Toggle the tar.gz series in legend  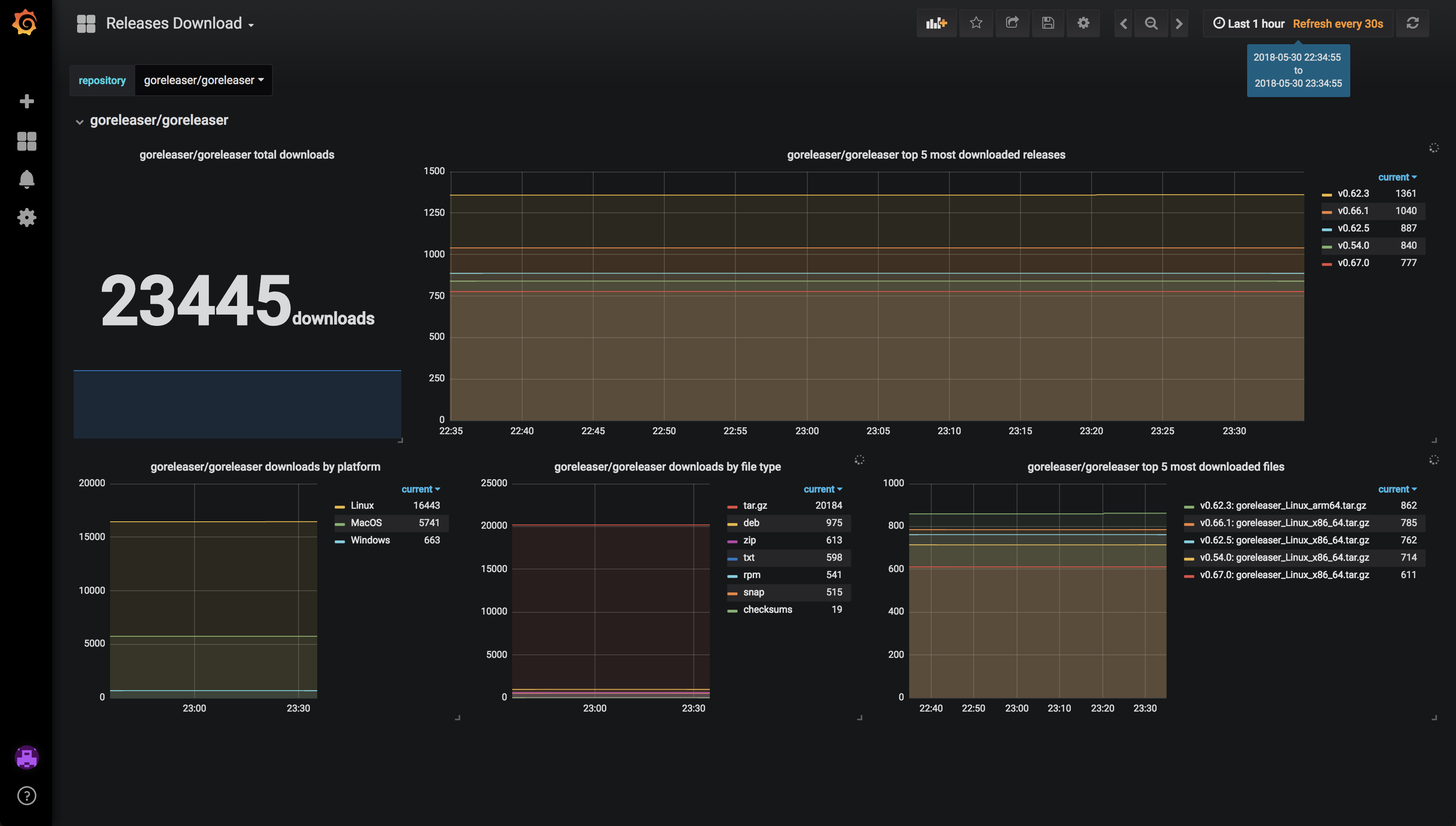click(x=754, y=505)
